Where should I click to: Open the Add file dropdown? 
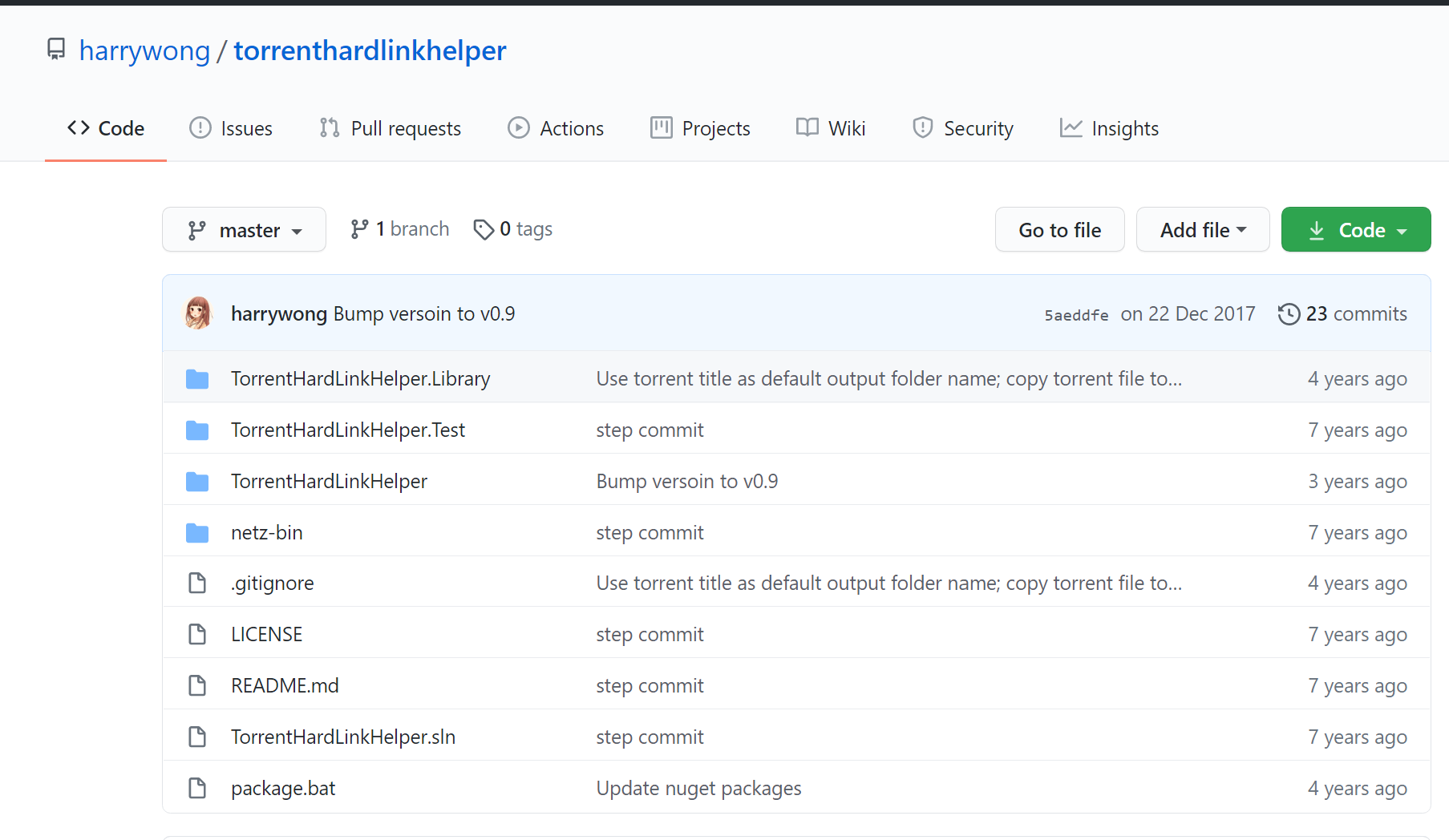[1203, 229]
